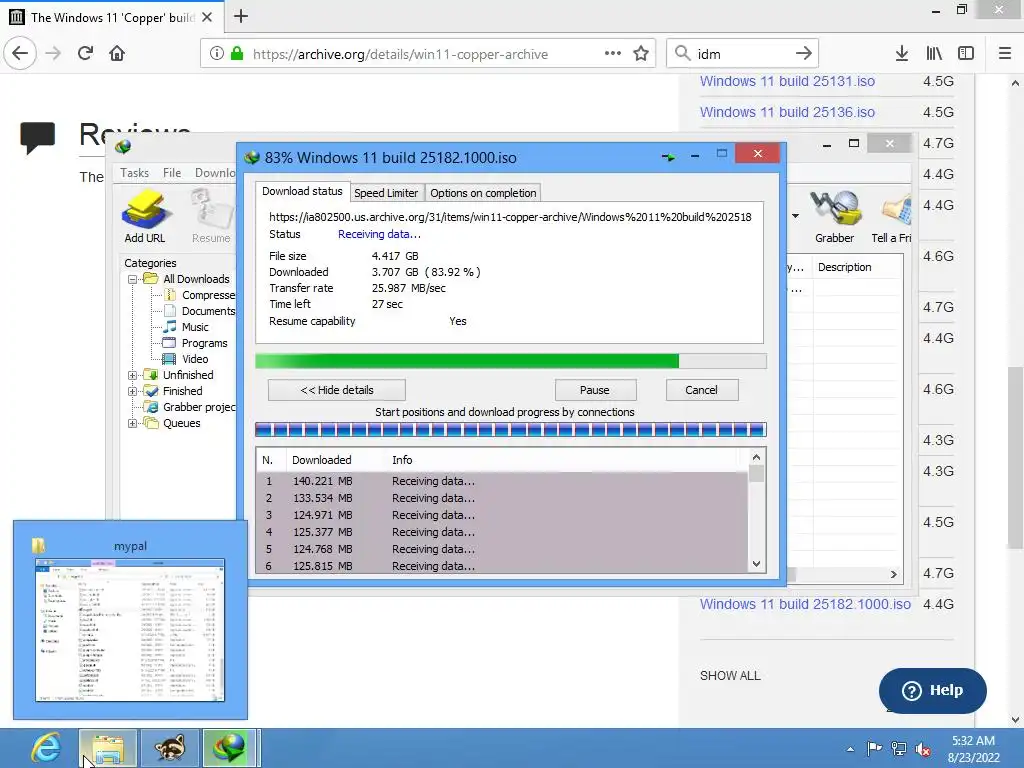1024x768 pixels.
Task: Click the site information icon in URL bar
Action: [x=217, y=54]
